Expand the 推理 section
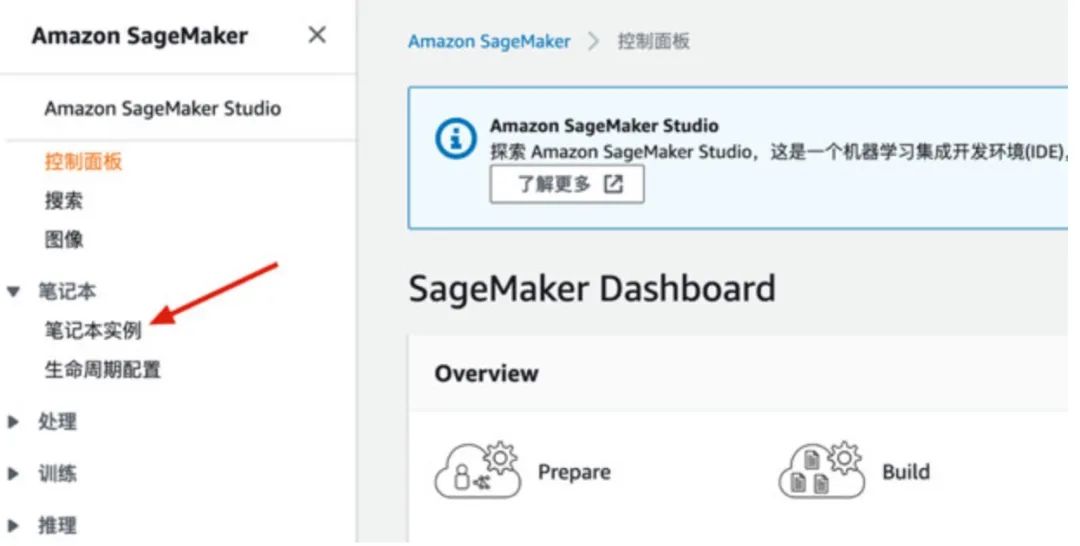1080x546 pixels. coord(14,526)
